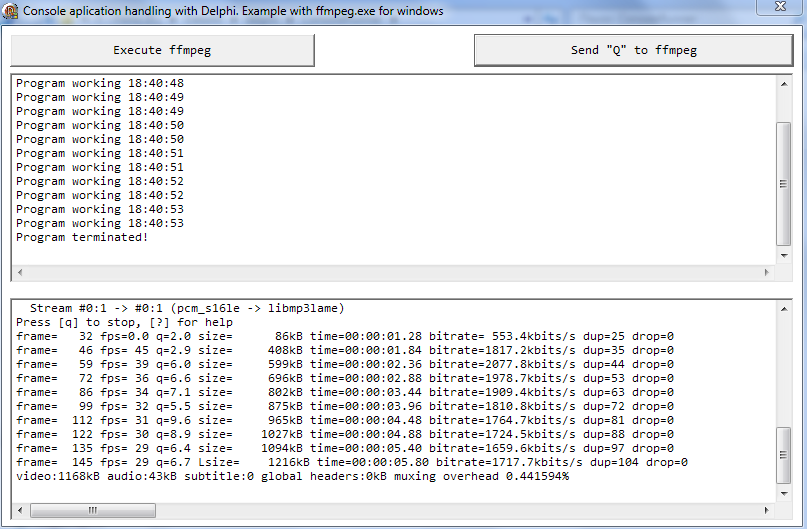Image resolution: width=807 pixels, height=529 pixels.
Task: Click the frame= 122 output line
Action: pyautogui.click(x=345, y=434)
